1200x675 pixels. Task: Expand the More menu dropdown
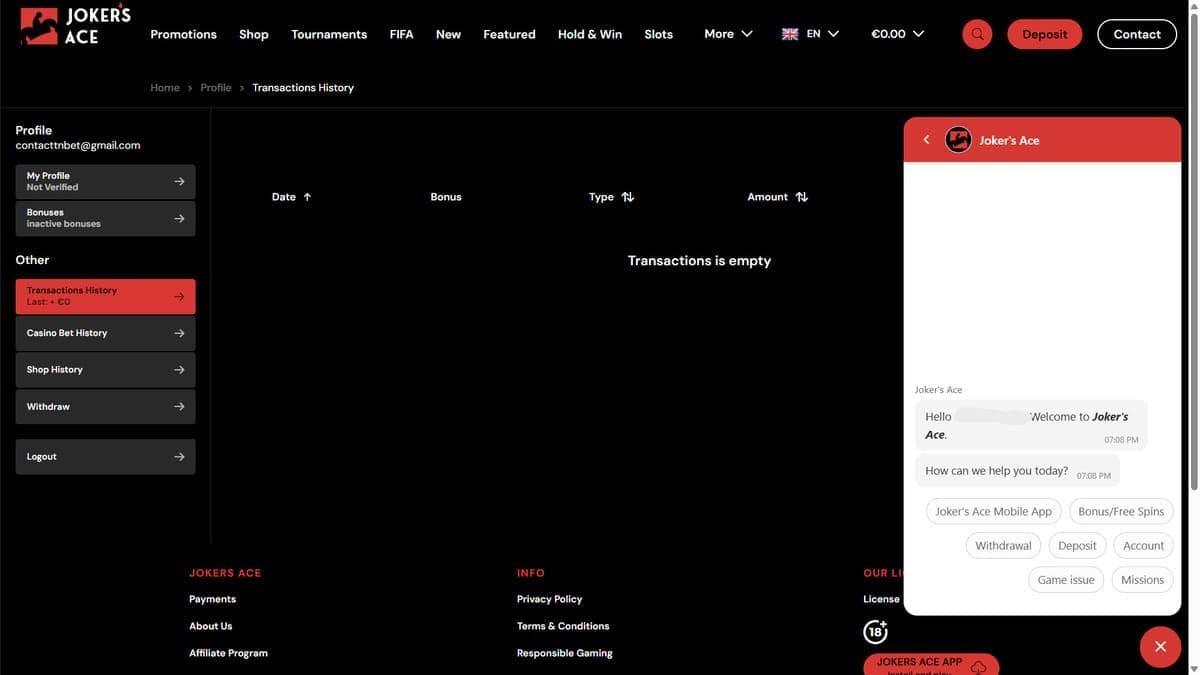728,34
